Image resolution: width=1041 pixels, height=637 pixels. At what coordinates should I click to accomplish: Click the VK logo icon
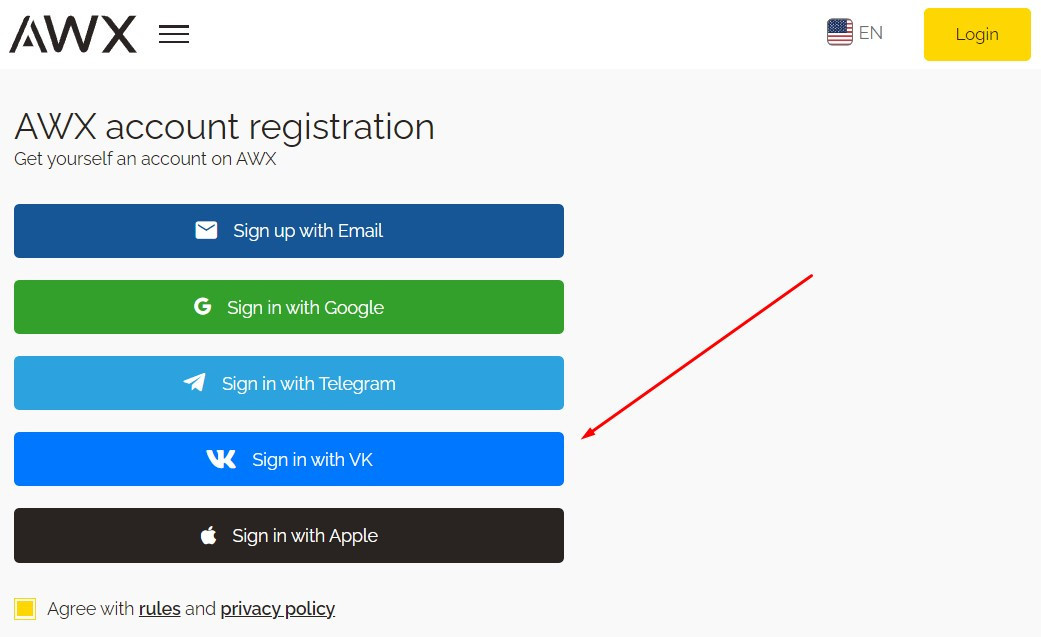click(221, 459)
